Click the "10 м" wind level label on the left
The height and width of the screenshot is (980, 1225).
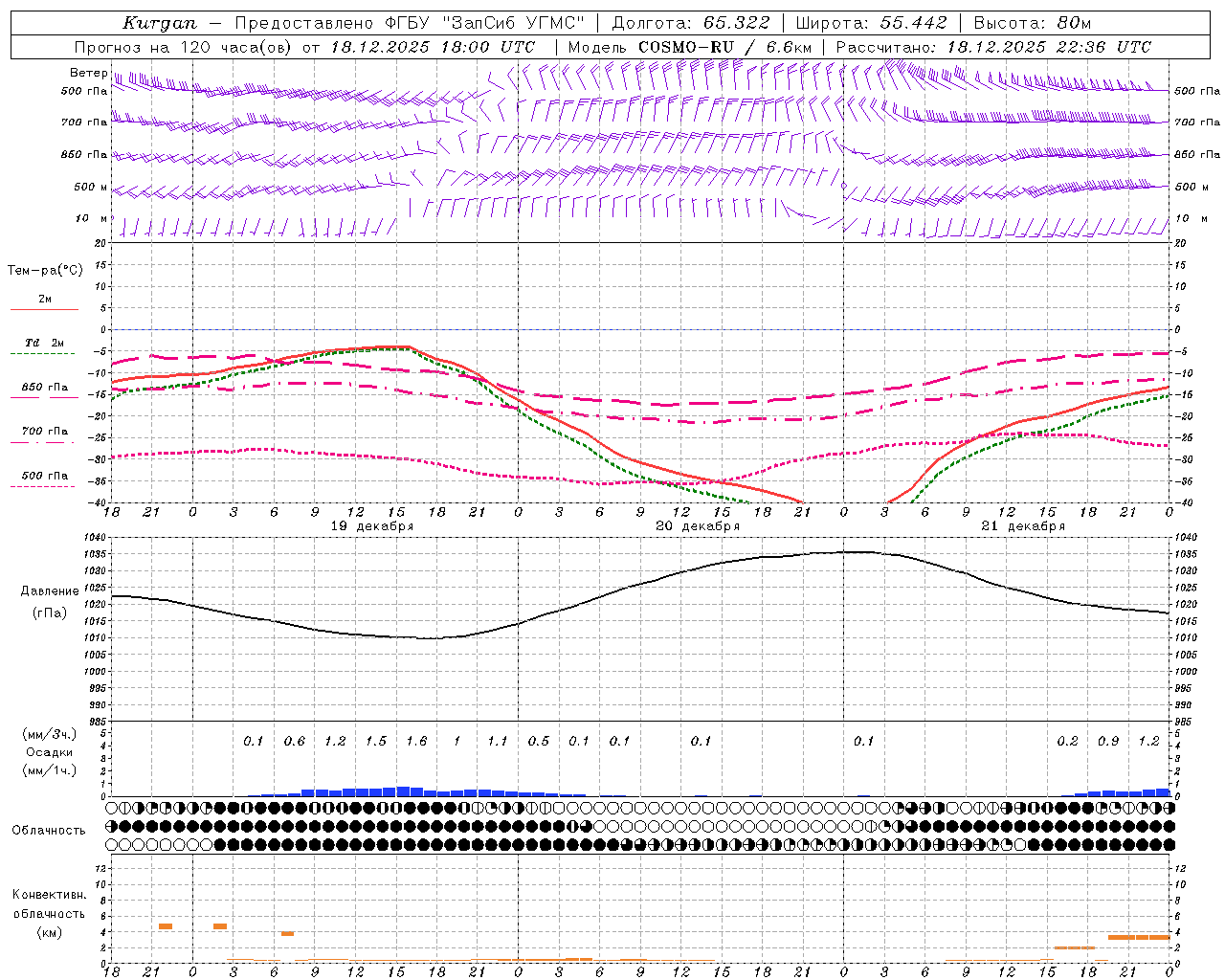[x=92, y=219]
